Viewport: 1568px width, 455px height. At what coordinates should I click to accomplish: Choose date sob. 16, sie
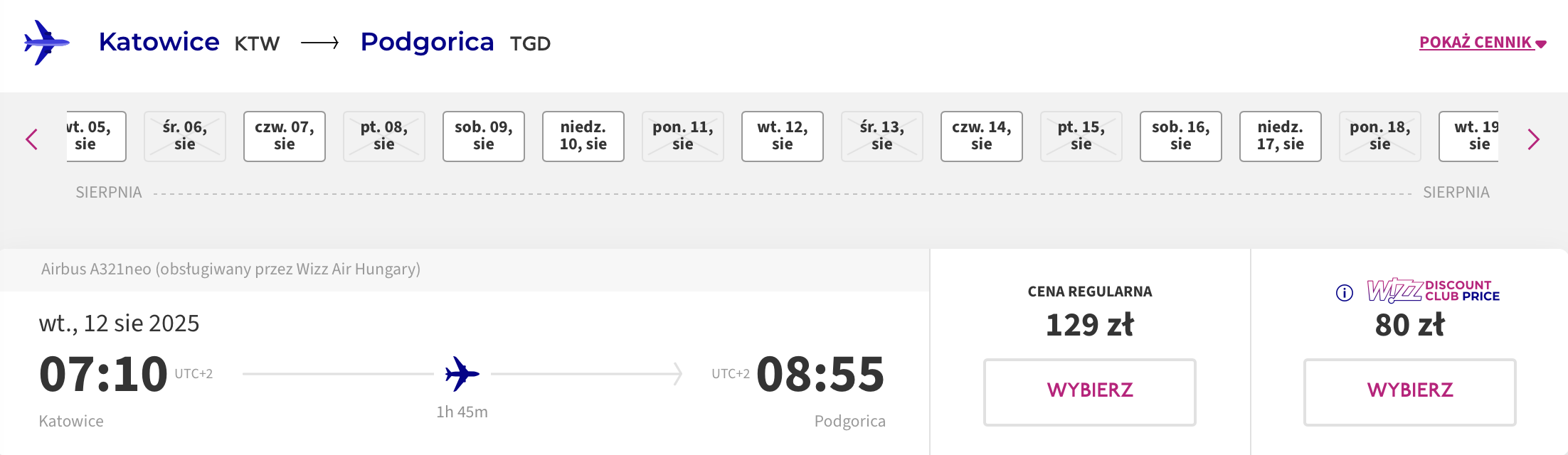click(x=1181, y=136)
